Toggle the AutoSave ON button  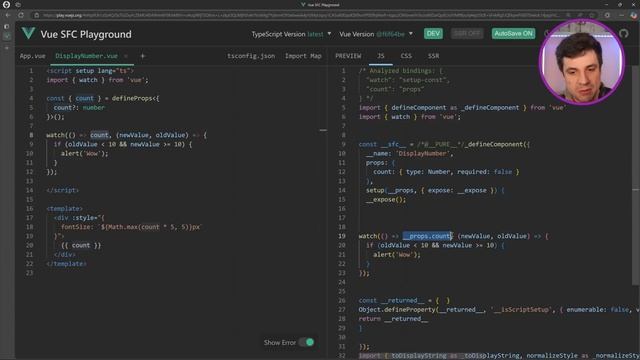click(513, 33)
